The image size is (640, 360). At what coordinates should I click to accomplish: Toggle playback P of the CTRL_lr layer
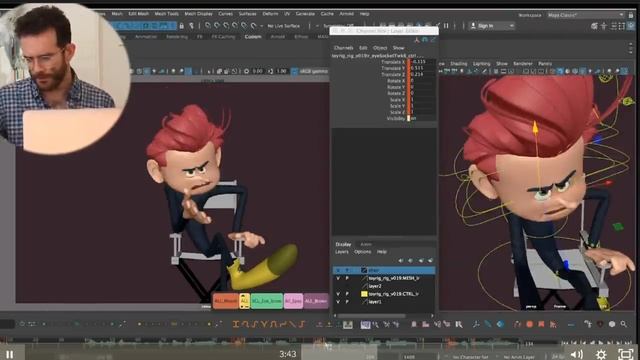click(347, 293)
